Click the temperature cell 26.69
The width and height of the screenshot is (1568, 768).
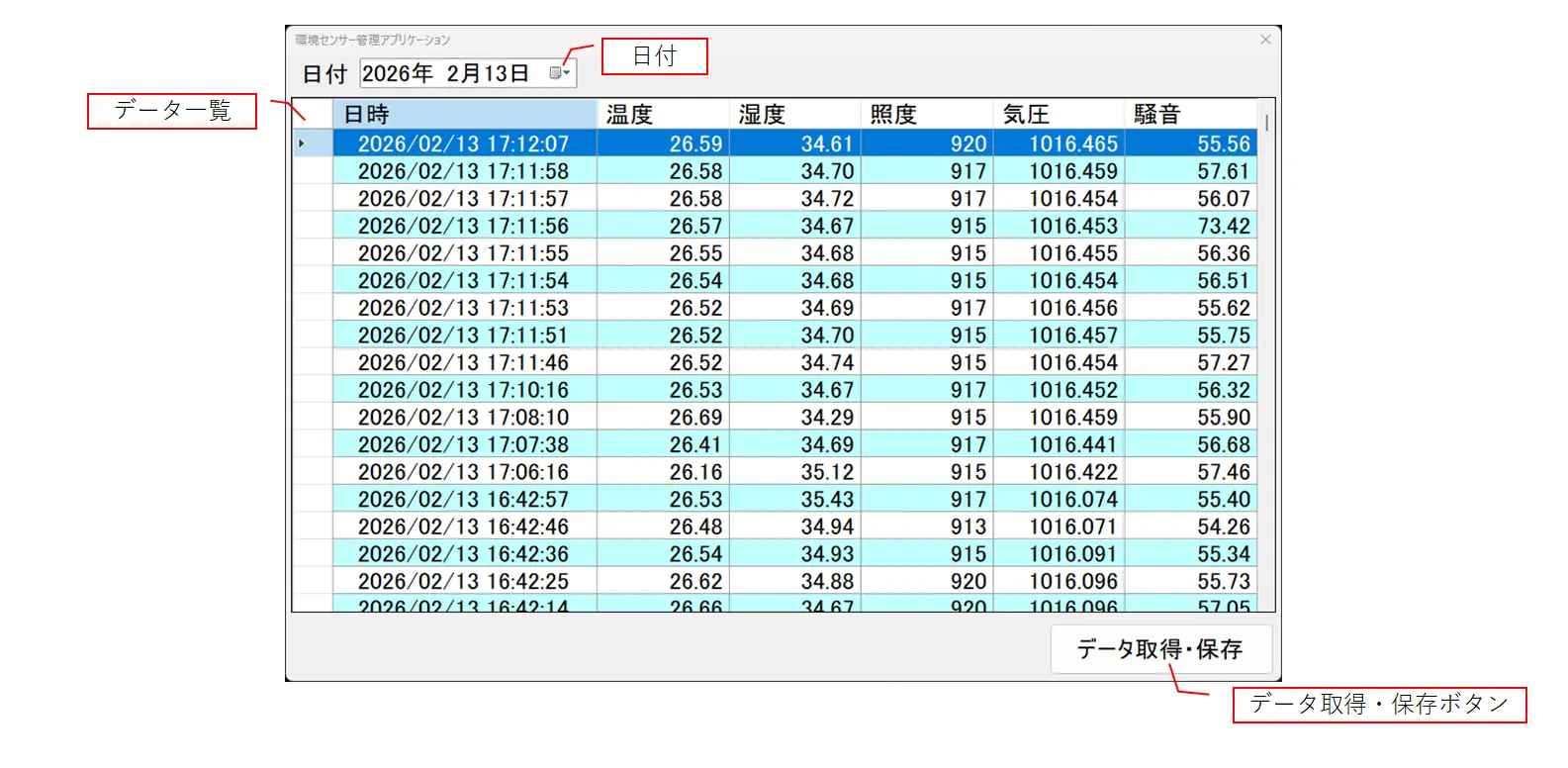(x=662, y=418)
